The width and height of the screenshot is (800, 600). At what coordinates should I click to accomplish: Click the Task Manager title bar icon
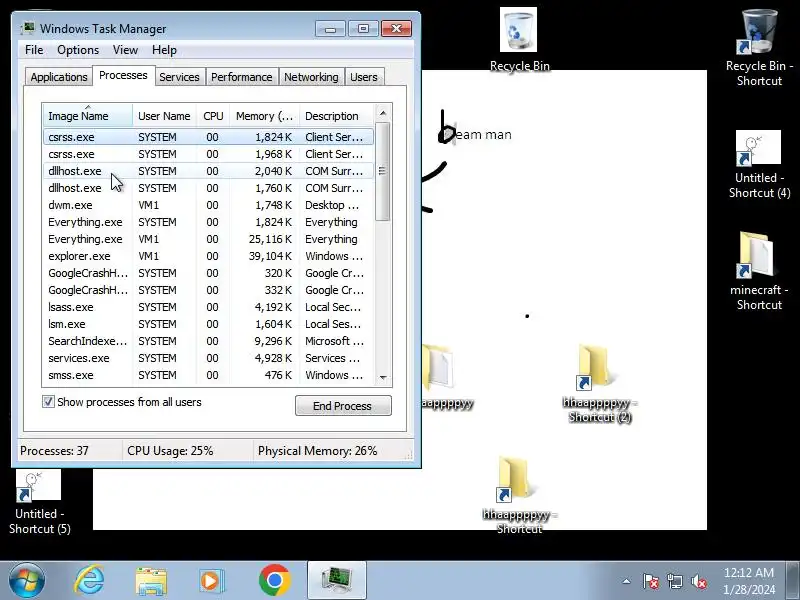(28, 28)
